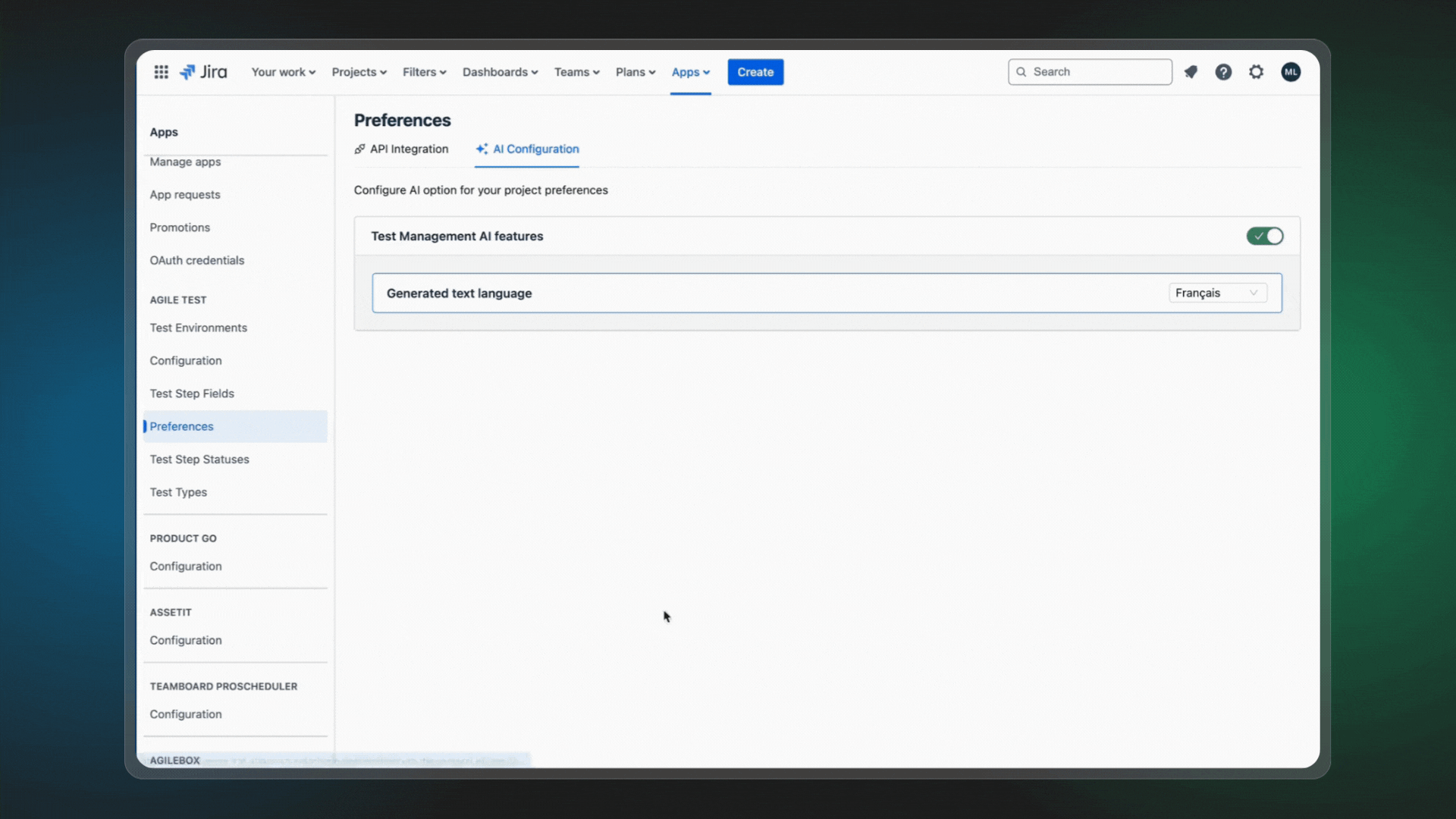Expand the Apps navigation menu
The width and height of the screenshot is (1456, 819).
pyautogui.click(x=690, y=72)
